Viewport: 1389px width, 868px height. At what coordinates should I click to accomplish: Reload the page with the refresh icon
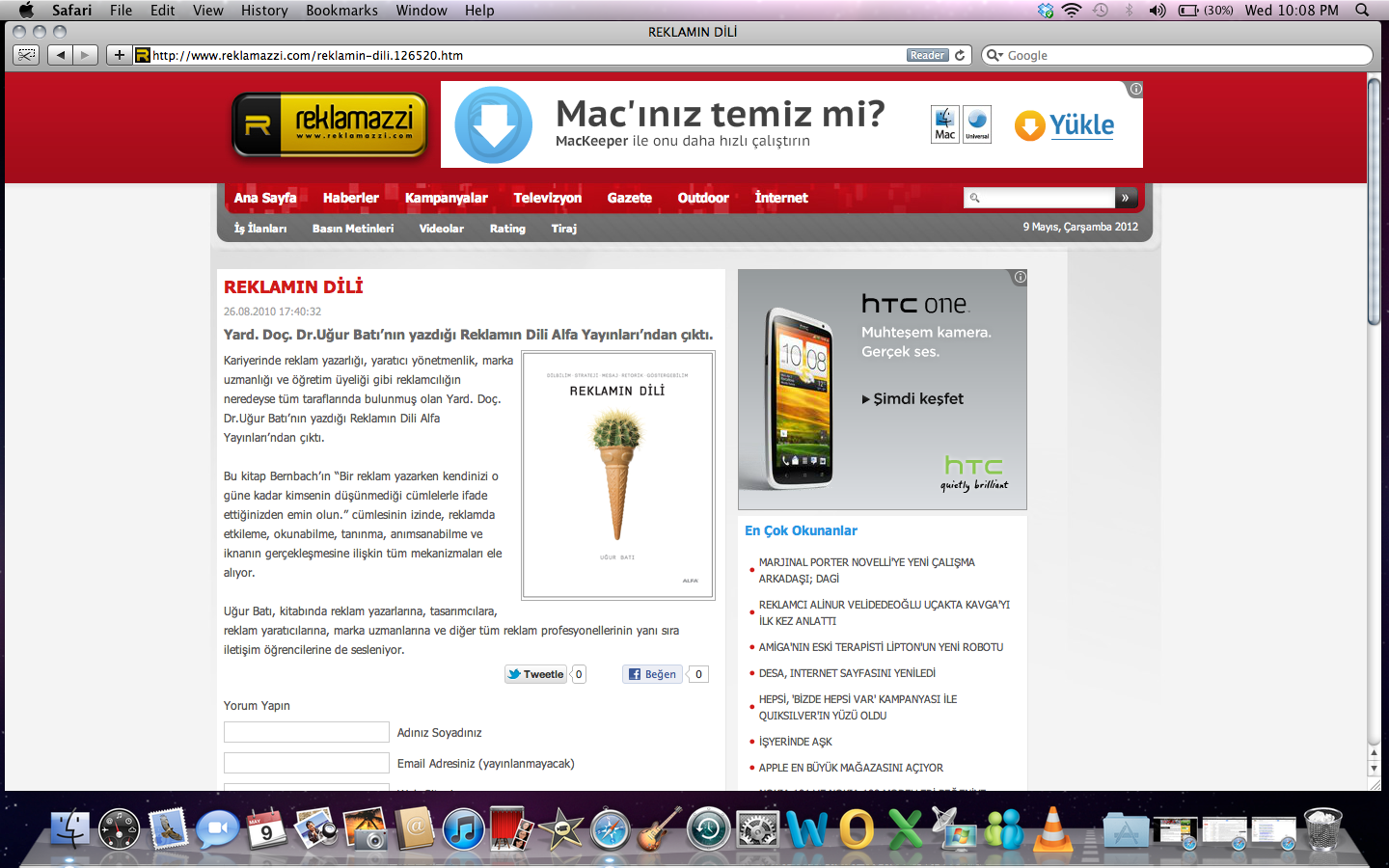point(960,55)
